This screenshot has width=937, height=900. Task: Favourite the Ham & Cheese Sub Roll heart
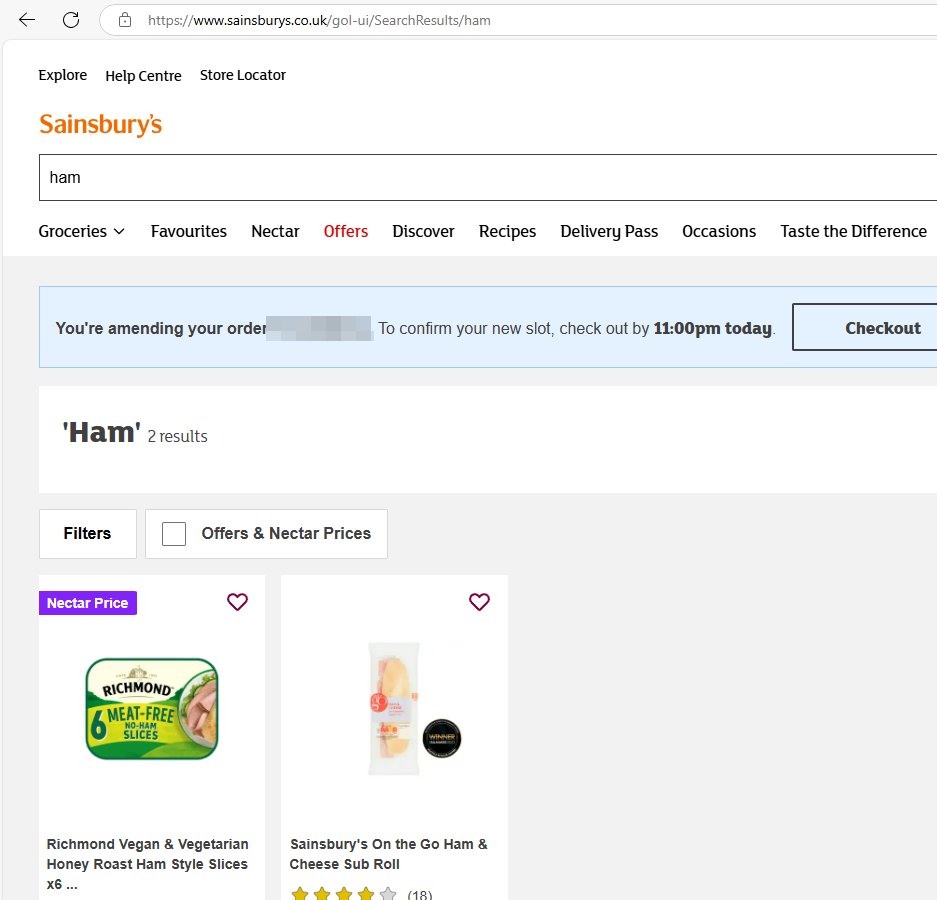point(479,601)
